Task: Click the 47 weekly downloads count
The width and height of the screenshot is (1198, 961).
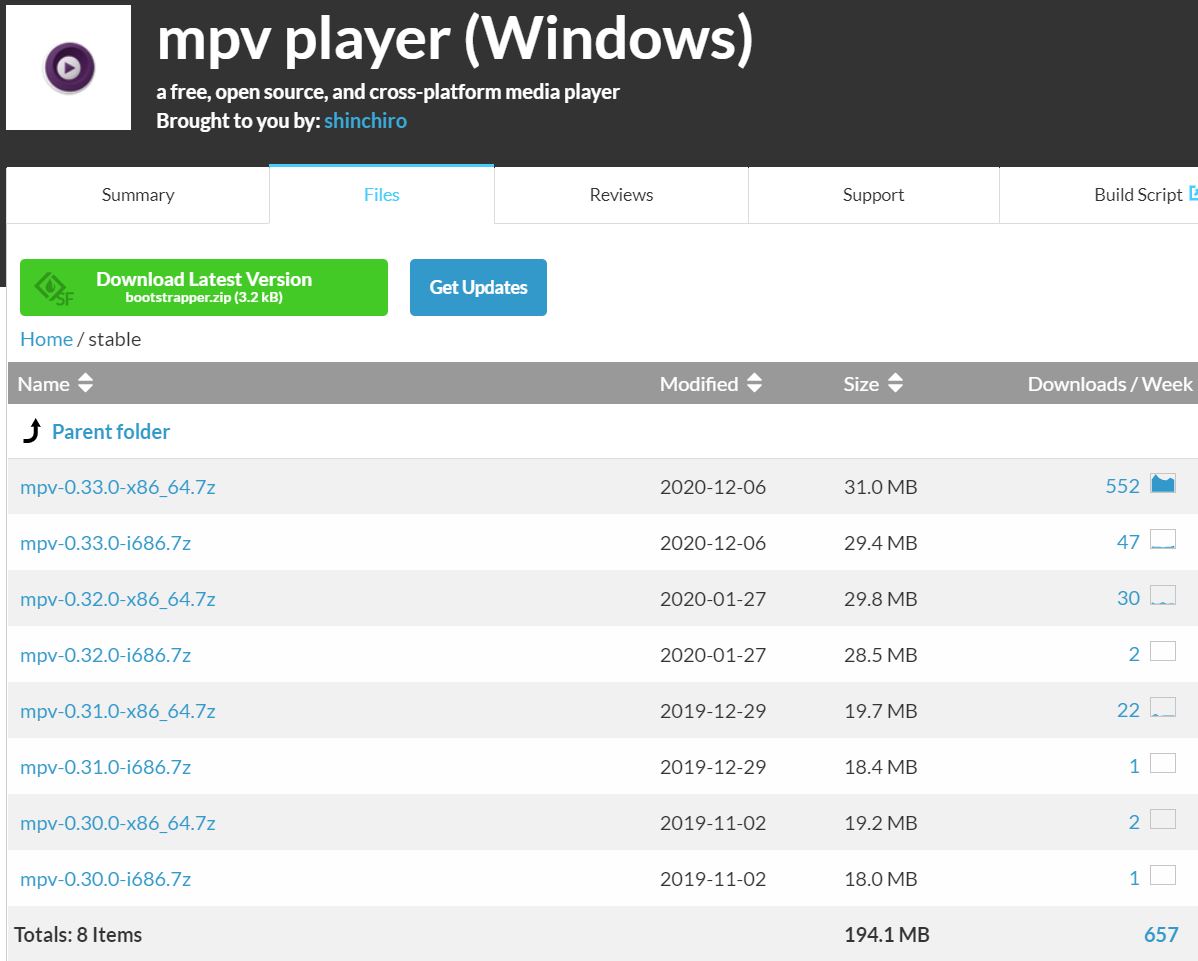Action: point(1128,542)
